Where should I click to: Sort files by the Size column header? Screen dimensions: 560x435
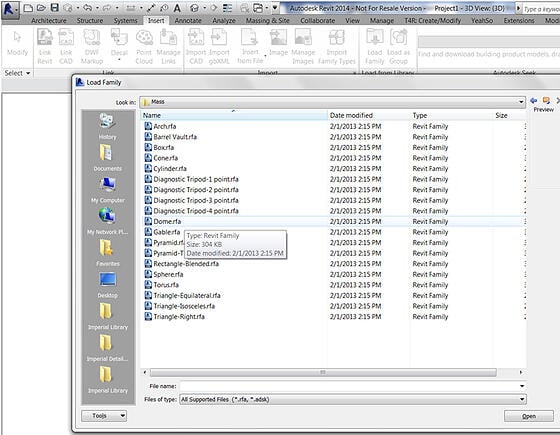(x=510, y=115)
